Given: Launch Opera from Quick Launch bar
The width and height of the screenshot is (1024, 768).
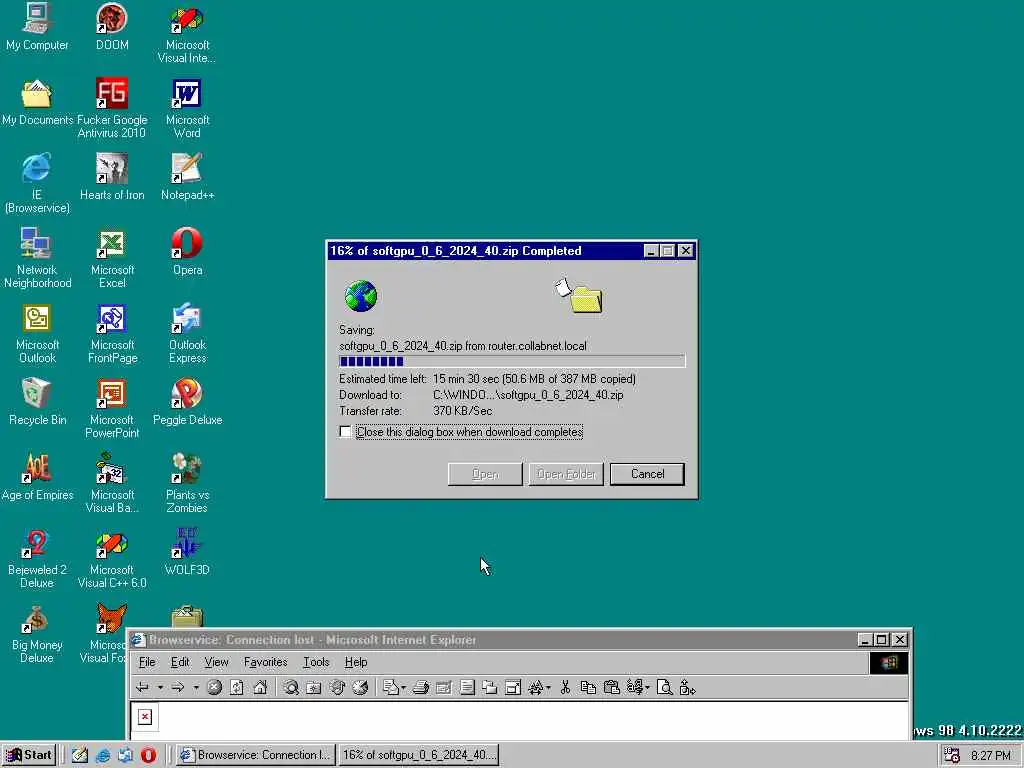Looking at the screenshot, I should pos(148,755).
